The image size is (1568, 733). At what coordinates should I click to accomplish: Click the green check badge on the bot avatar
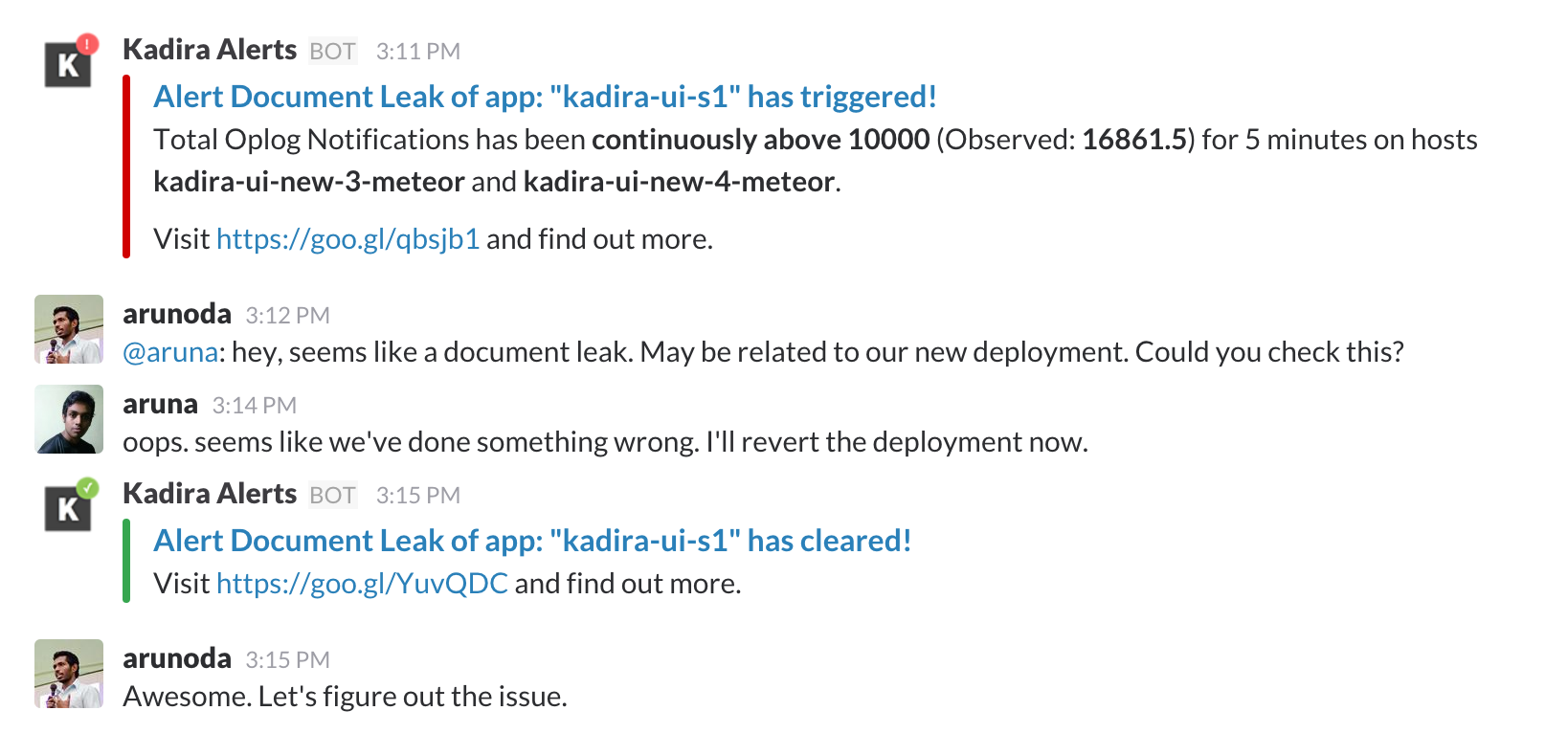(86, 489)
